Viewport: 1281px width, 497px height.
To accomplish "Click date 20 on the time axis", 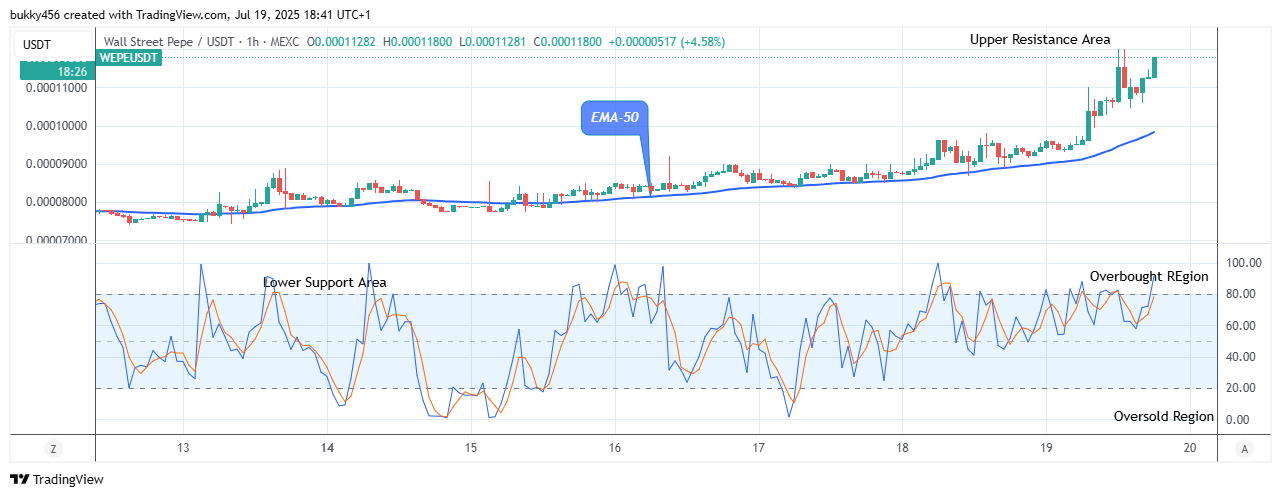I will 1190,449.
